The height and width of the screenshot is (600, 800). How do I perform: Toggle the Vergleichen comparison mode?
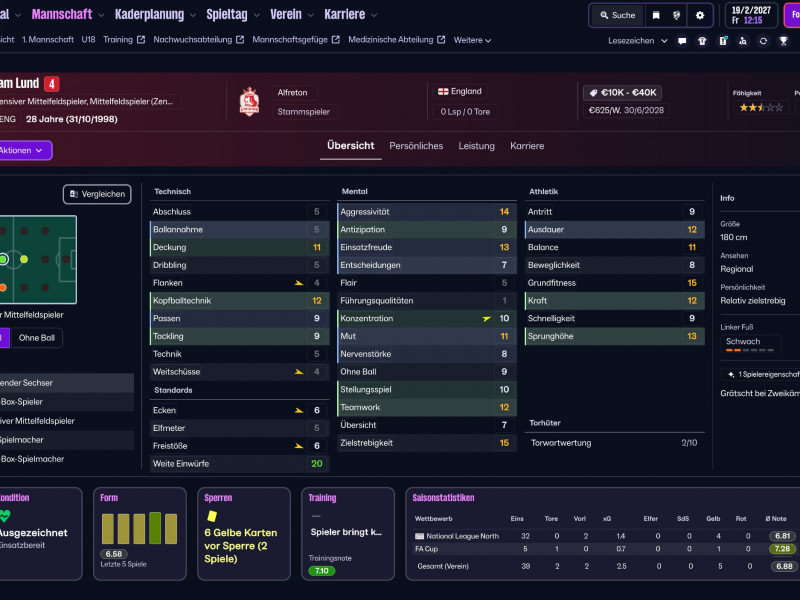coord(96,194)
